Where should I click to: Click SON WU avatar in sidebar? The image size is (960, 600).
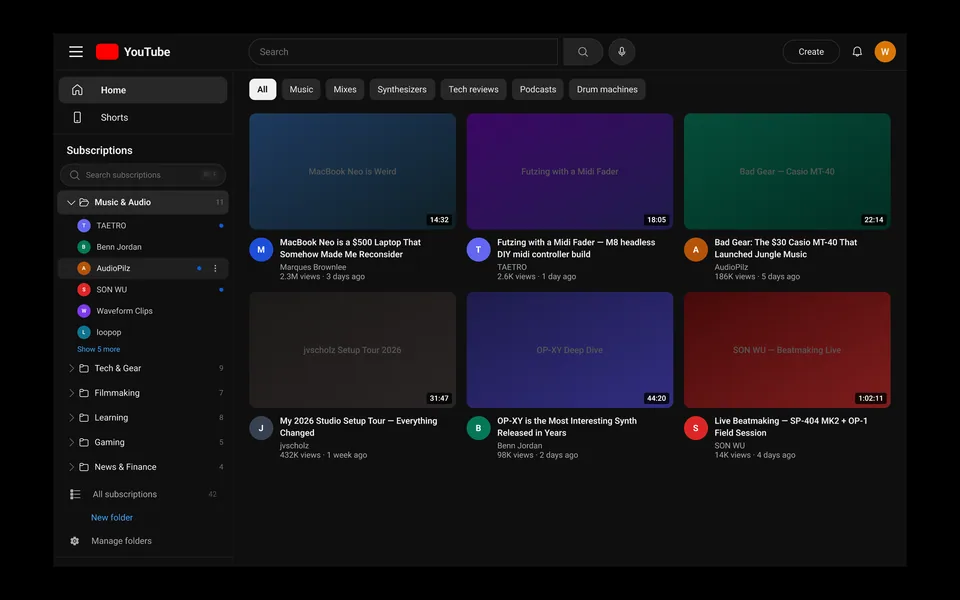84,290
